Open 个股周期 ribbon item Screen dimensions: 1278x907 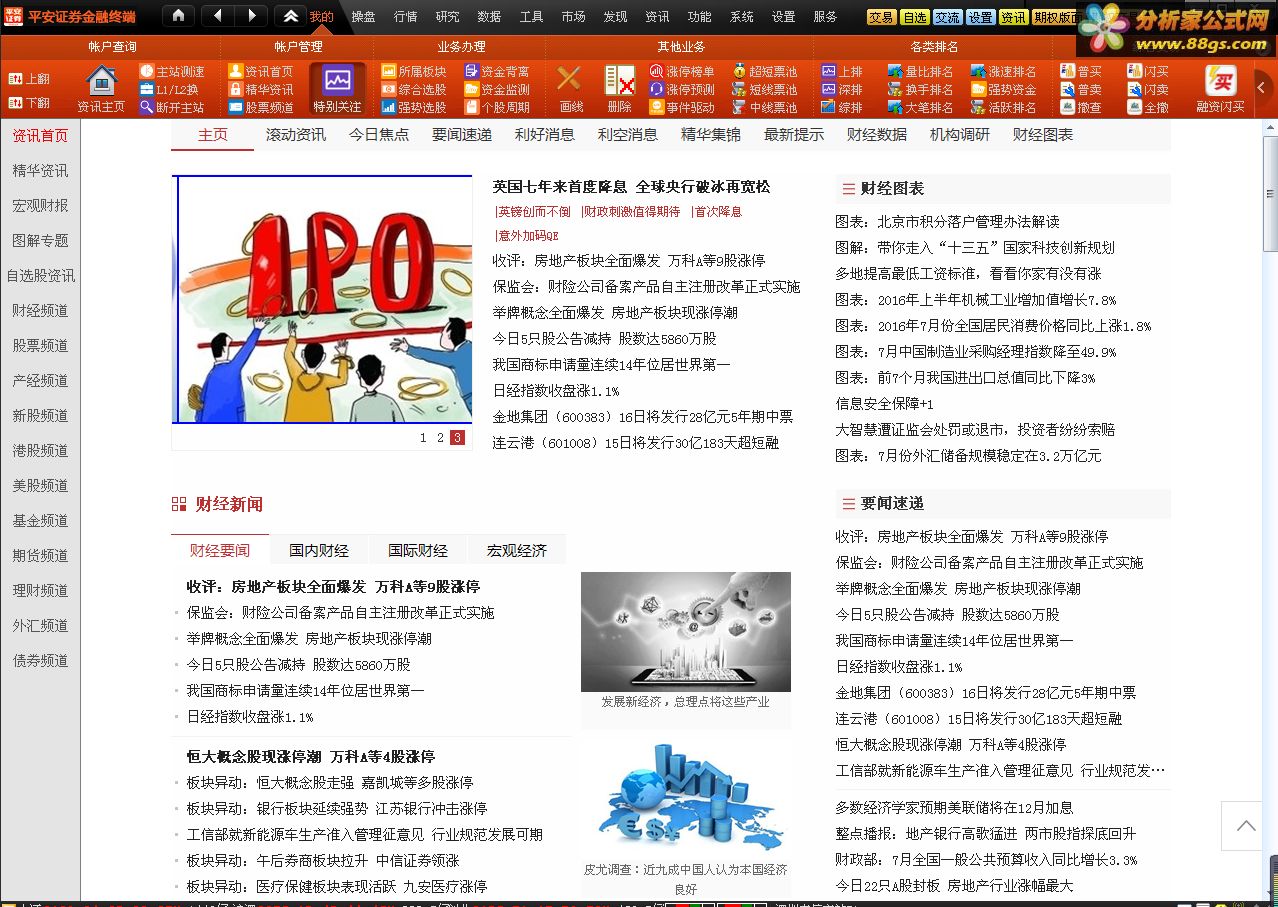(497, 107)
